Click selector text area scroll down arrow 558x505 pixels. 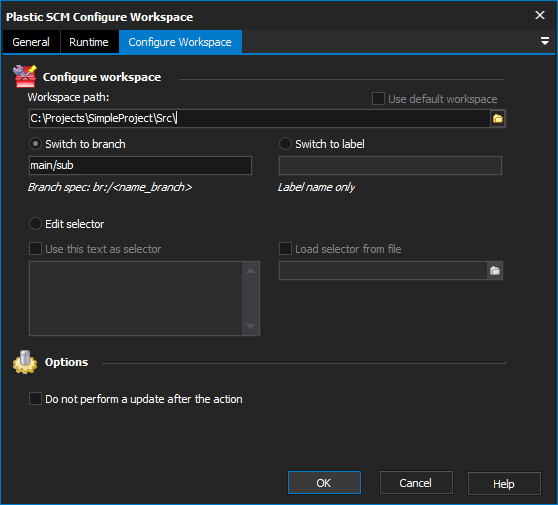pyautogui.click(x=251, y=326)
